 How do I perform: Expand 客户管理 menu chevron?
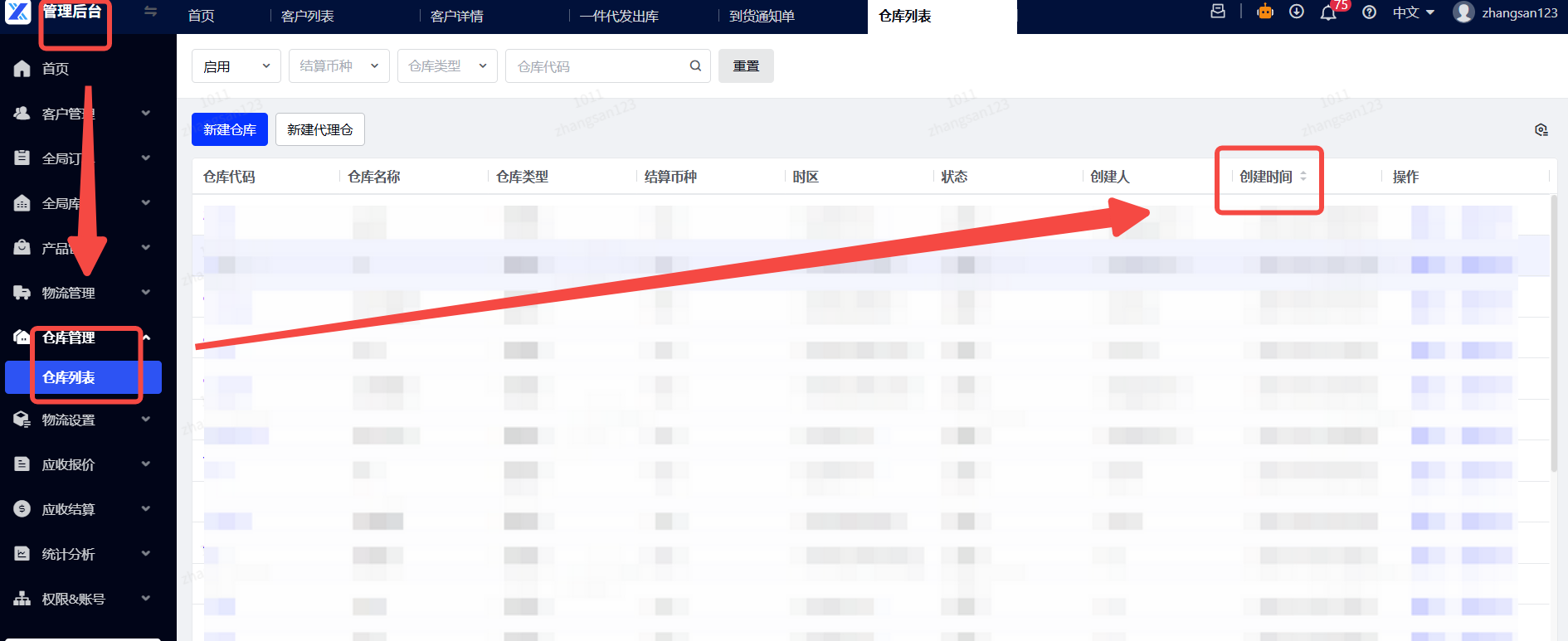coord(146,114)
